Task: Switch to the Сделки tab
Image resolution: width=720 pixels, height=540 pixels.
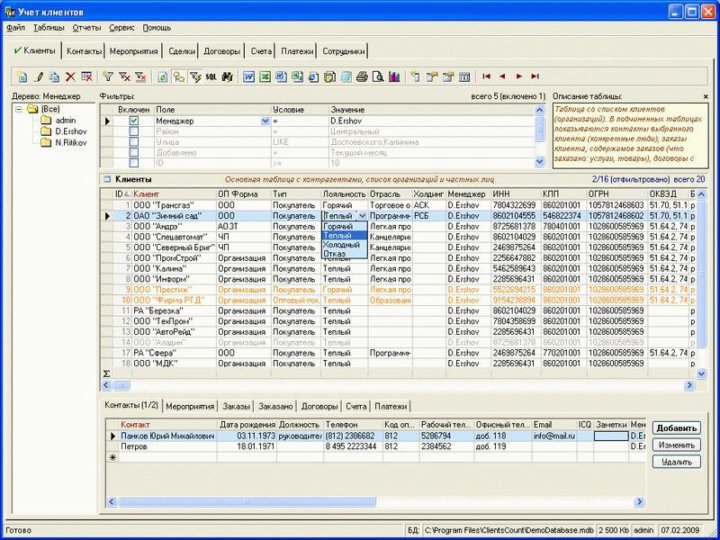Action: point(181,51)
